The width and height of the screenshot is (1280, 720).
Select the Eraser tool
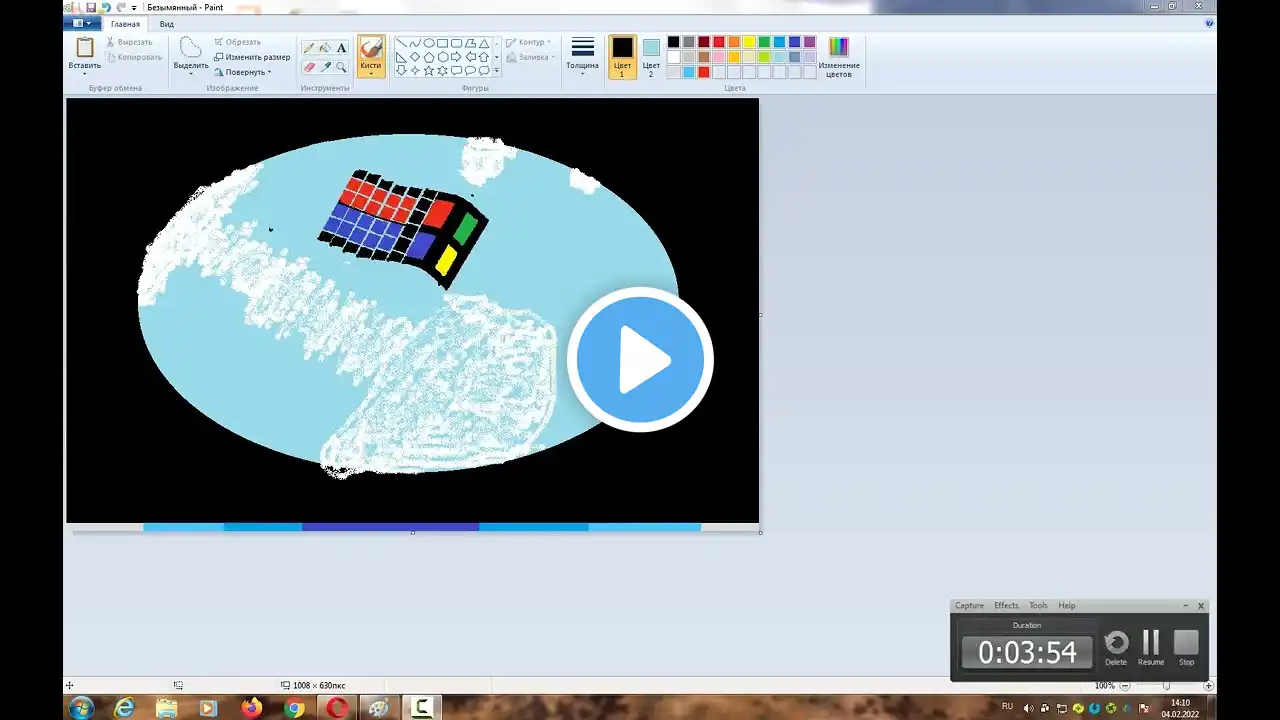click(309, 67)
